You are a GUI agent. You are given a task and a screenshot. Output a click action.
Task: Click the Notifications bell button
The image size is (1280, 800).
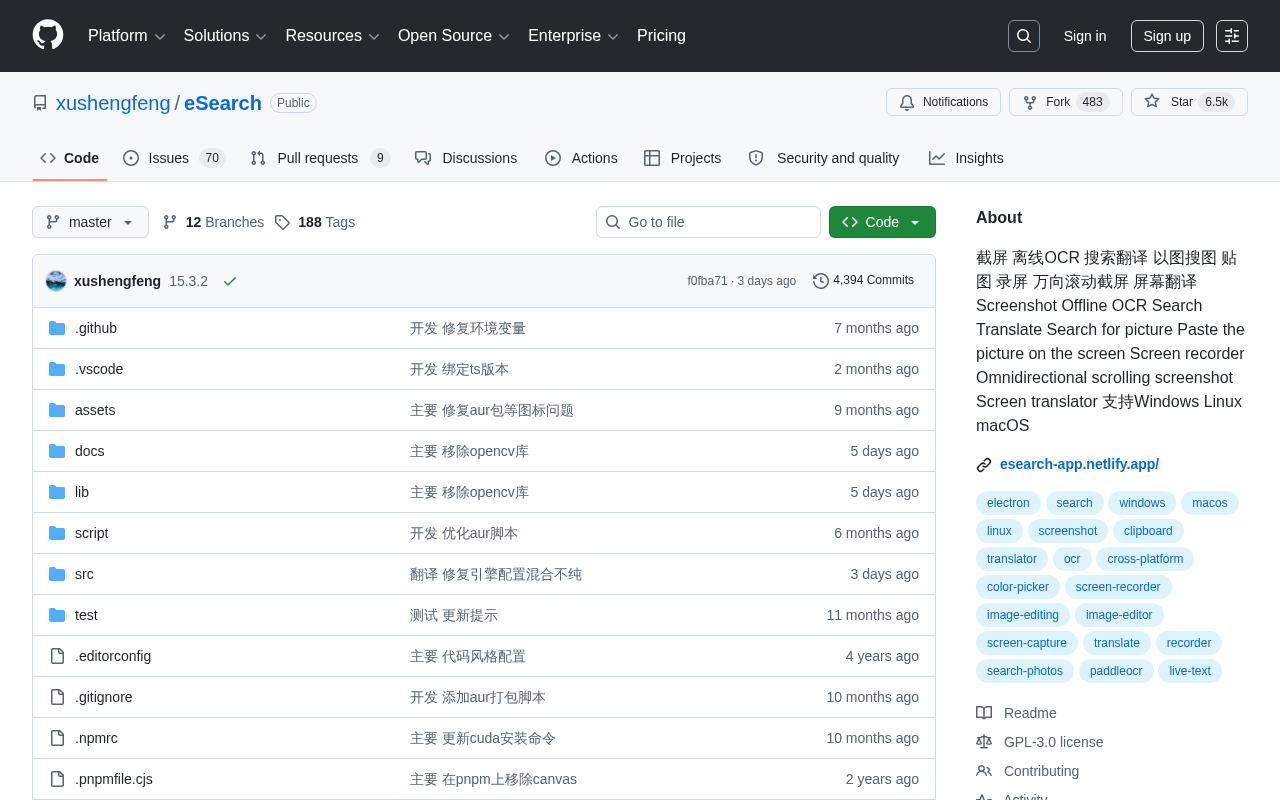click(x=943, y=102)
